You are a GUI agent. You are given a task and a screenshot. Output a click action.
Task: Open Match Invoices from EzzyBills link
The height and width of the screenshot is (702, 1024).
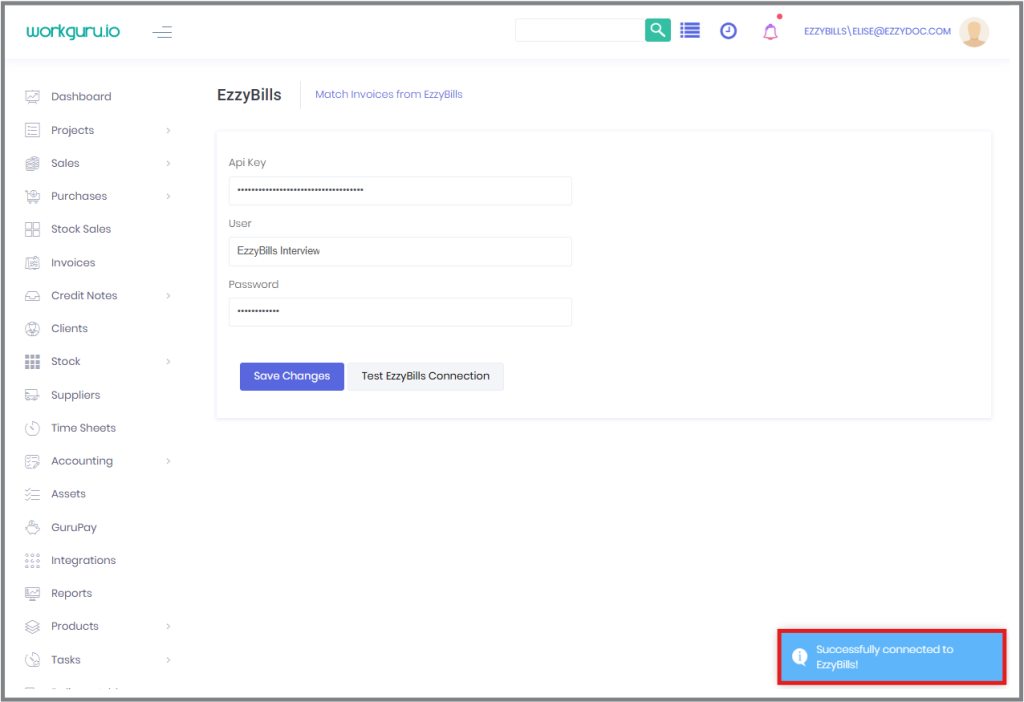[x=389, y=94]
